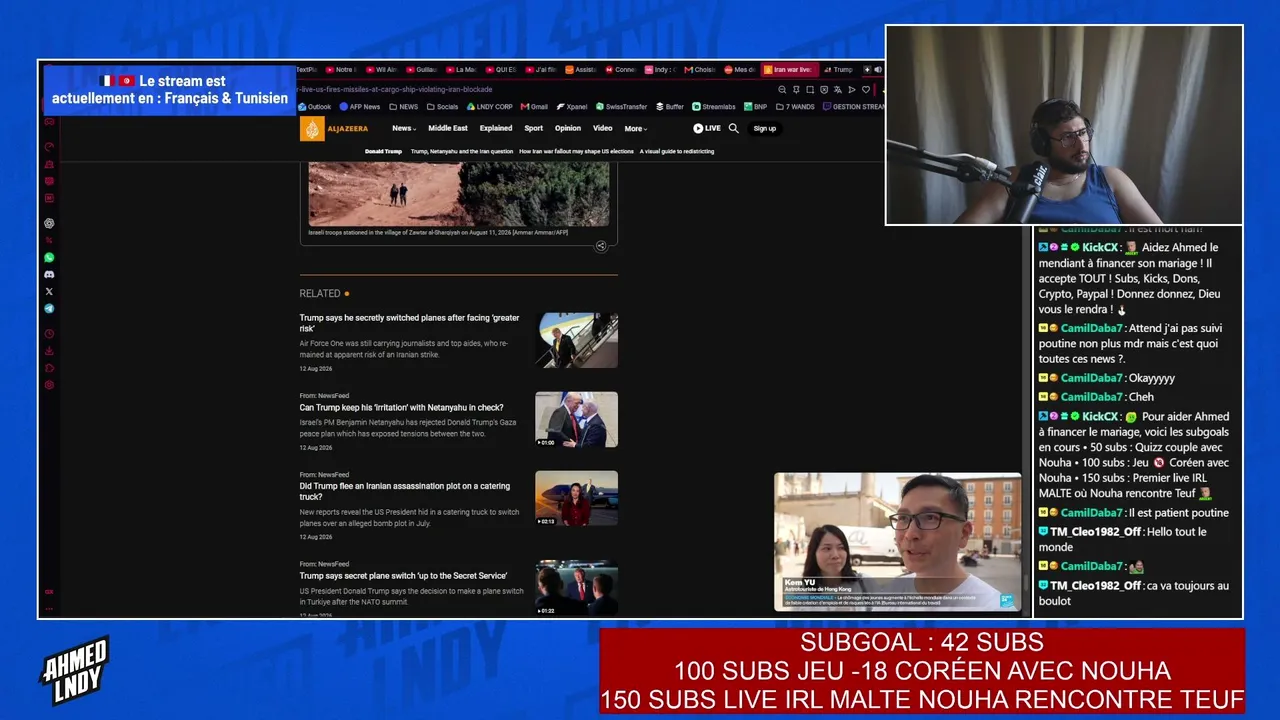This screenshot has width=1280, height=720.
Task: Open 'Can Trump keep his irritation with Netanyahu' article
Action: tap(402, 408)
